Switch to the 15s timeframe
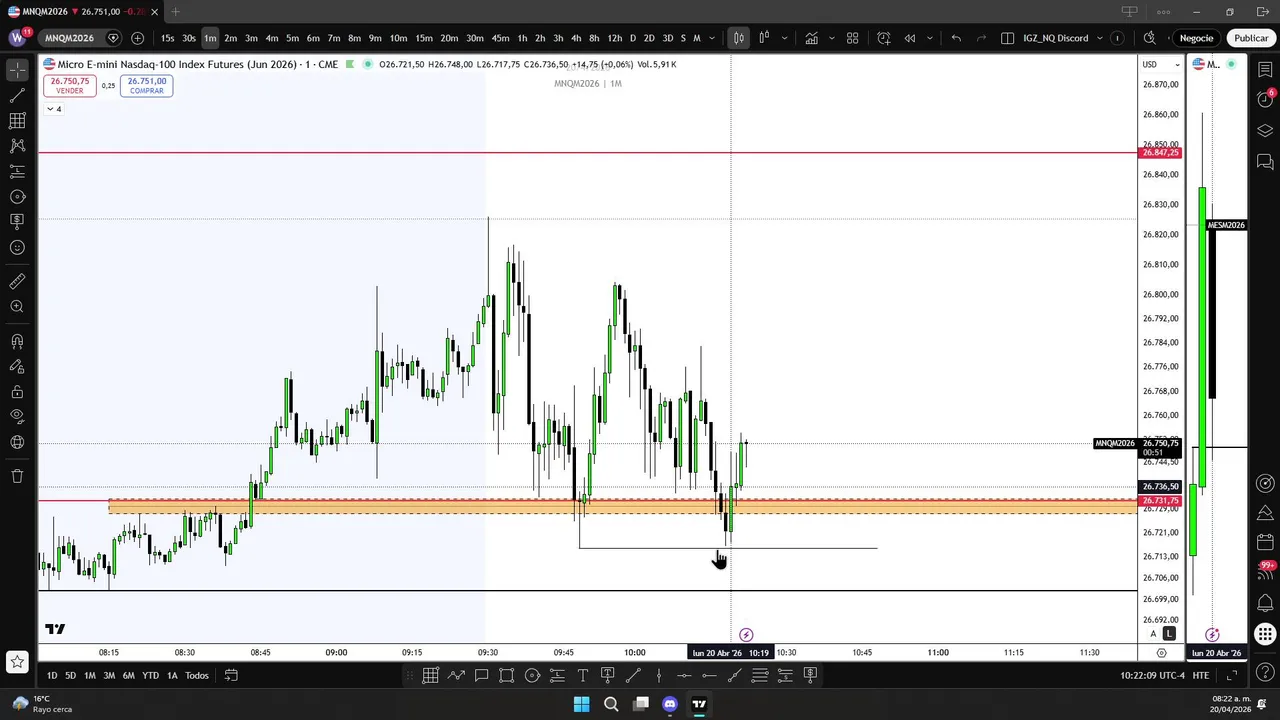 click(167, 38)
